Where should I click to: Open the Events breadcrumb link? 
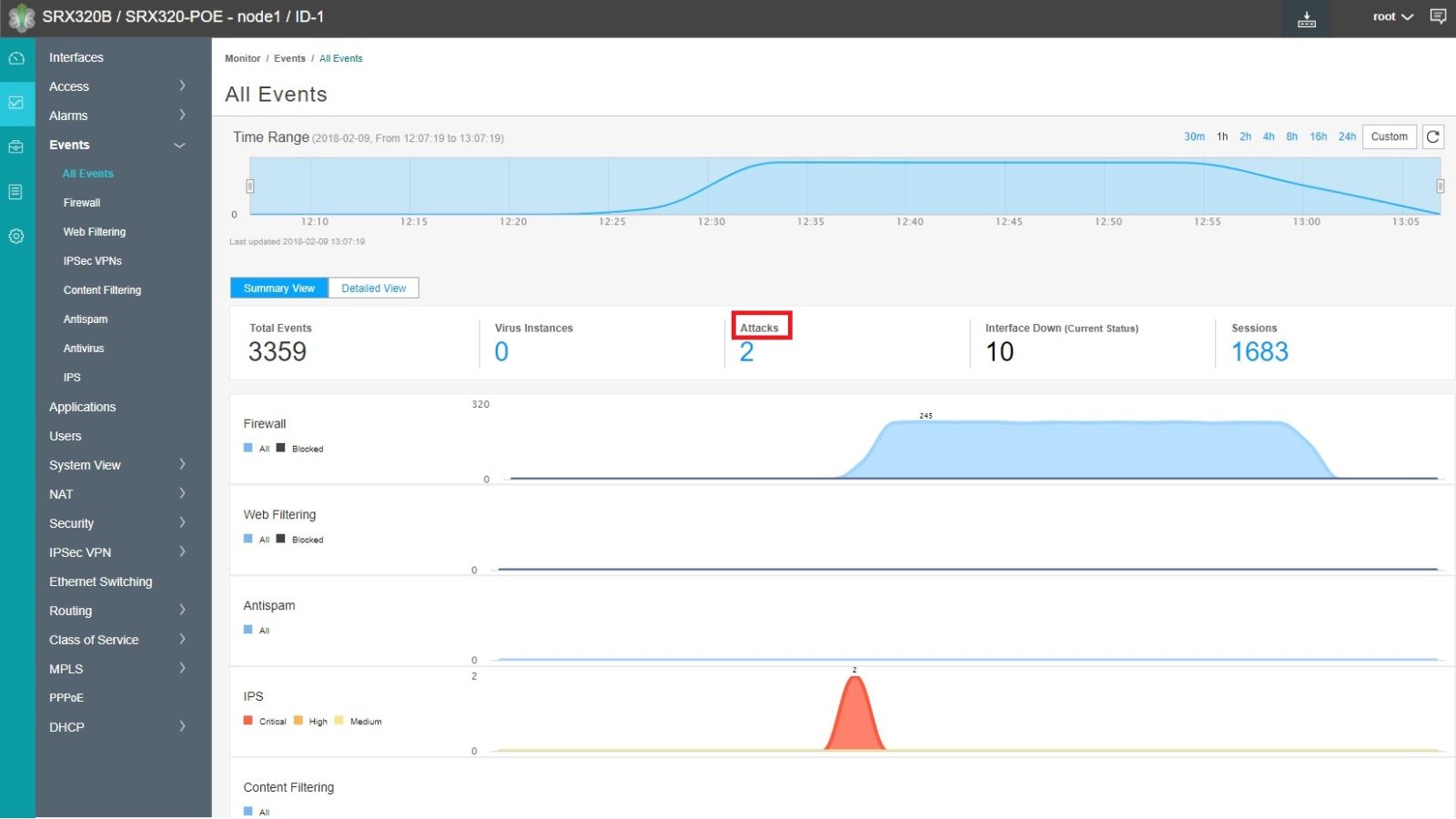click(289, 57)
